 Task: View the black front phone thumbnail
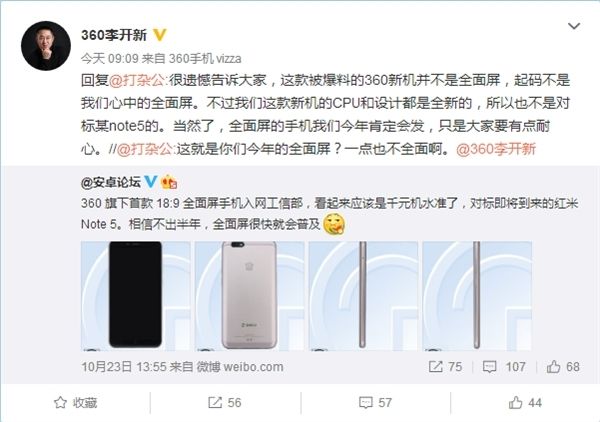point(135,296)
